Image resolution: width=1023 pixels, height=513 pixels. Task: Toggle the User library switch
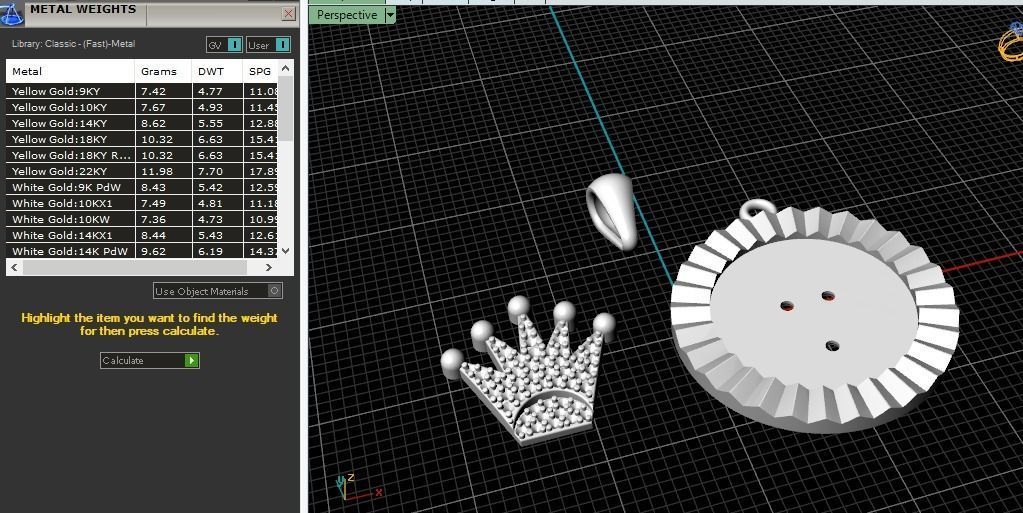pos(268,45)
